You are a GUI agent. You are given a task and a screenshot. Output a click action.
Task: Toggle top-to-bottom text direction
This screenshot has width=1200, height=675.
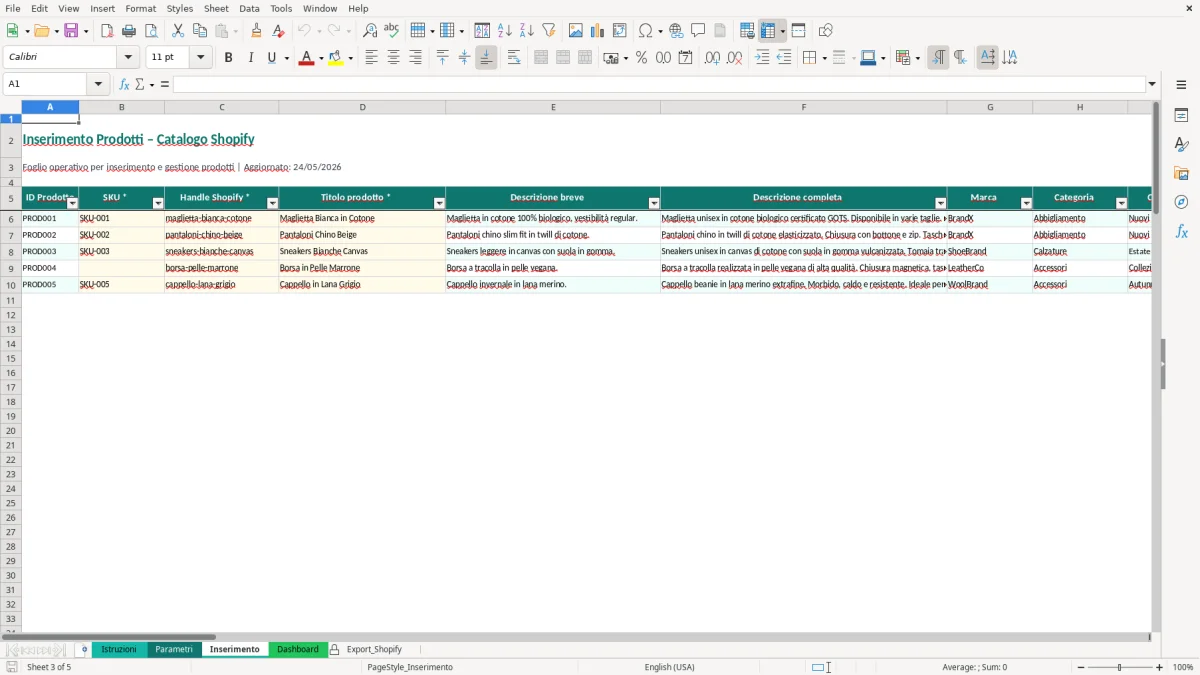point(1010,58)
